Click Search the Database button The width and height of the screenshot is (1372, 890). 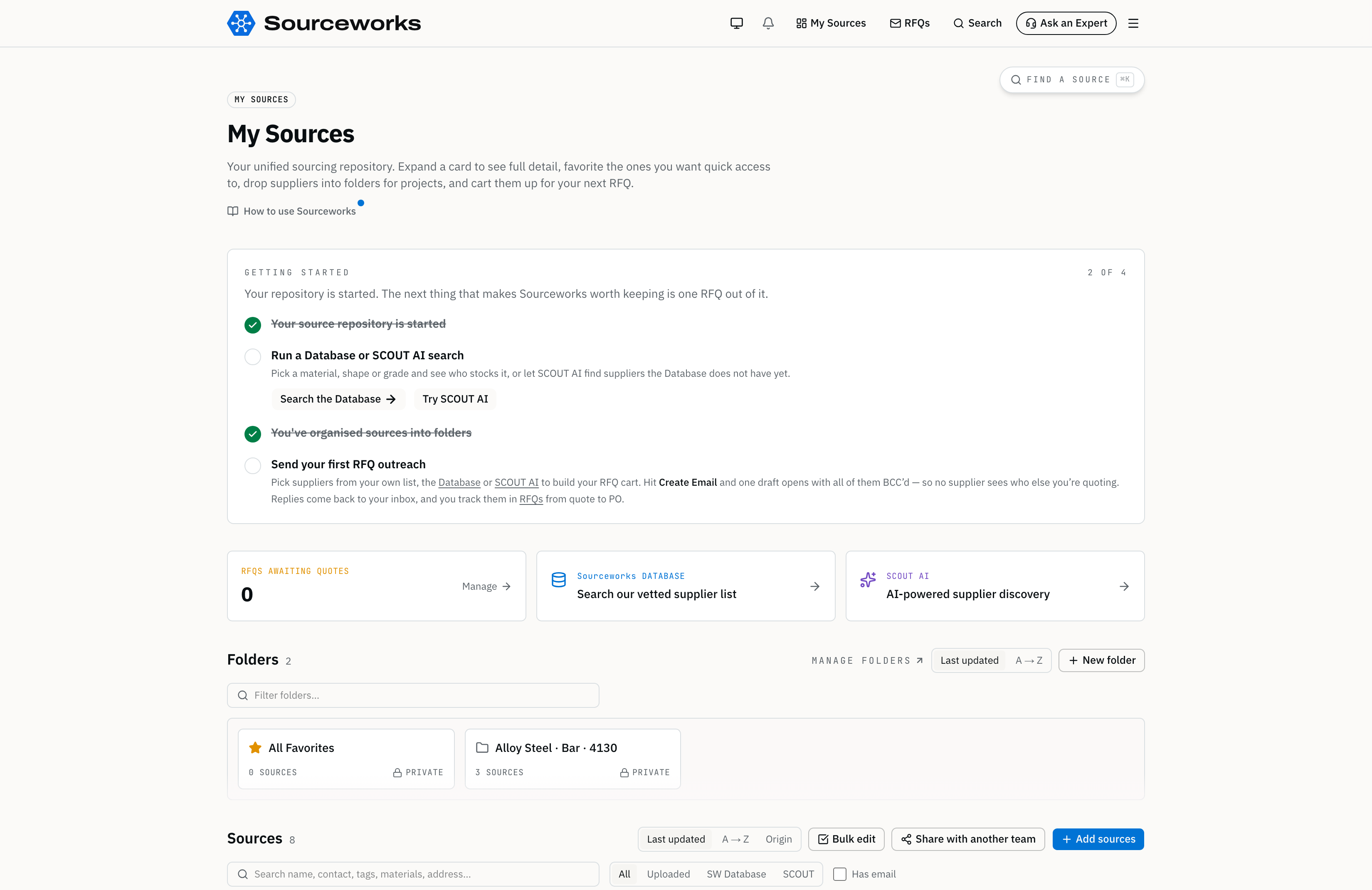pyautogui.click(x=338, y=399)
